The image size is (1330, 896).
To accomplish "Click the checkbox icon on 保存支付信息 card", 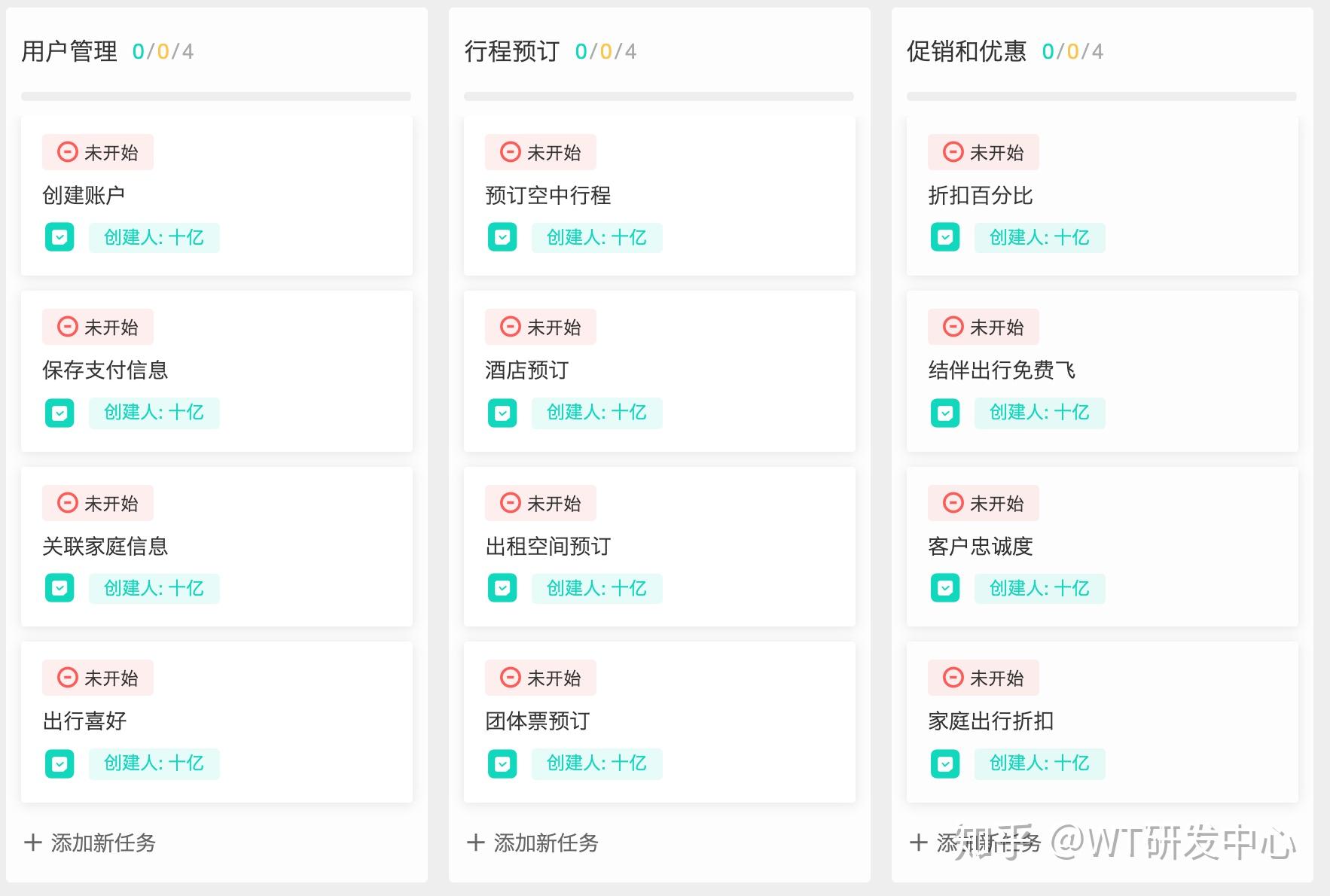I will click(59, 413).
